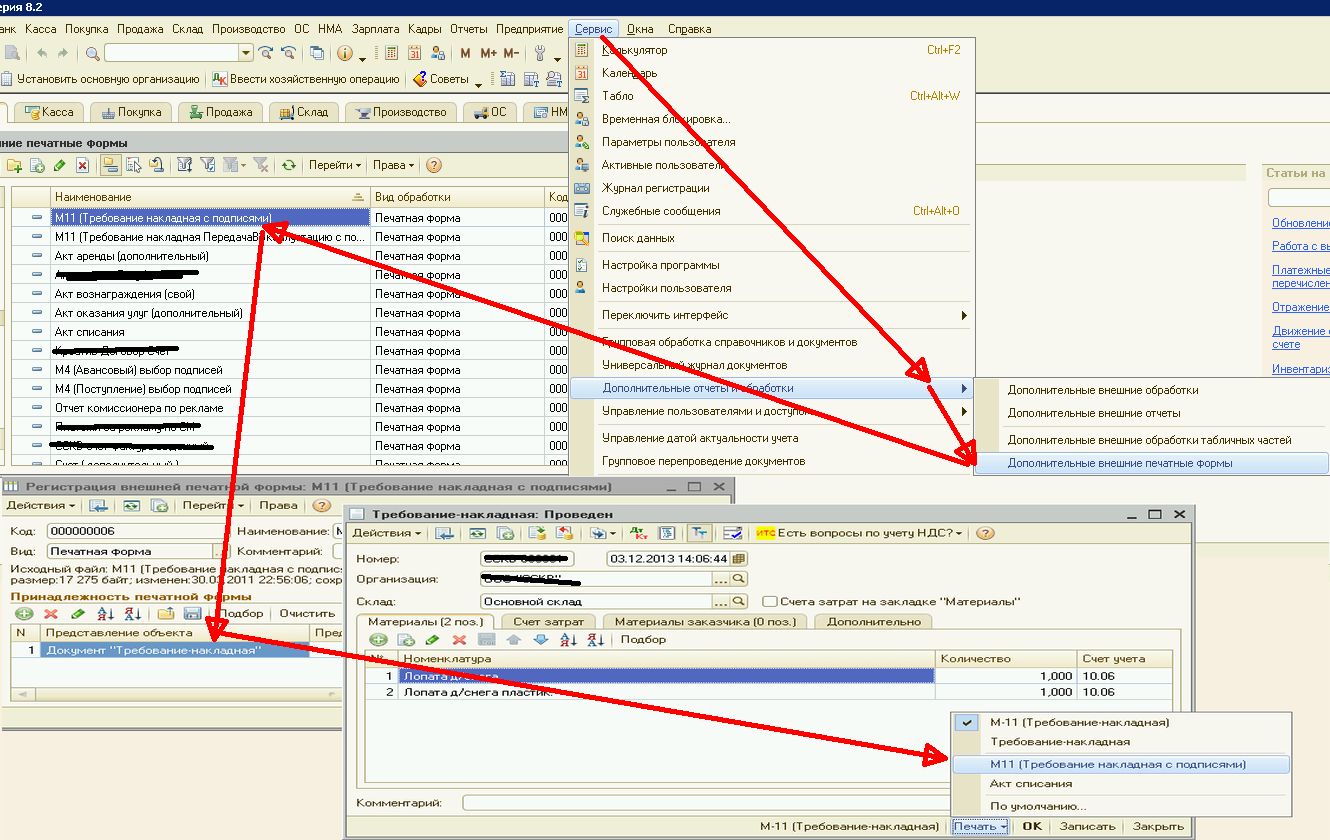1330x840 pixels.
Task: Open help icon in the print forms list toolbar
Action: pyautogui.click(x=434, y=165)
